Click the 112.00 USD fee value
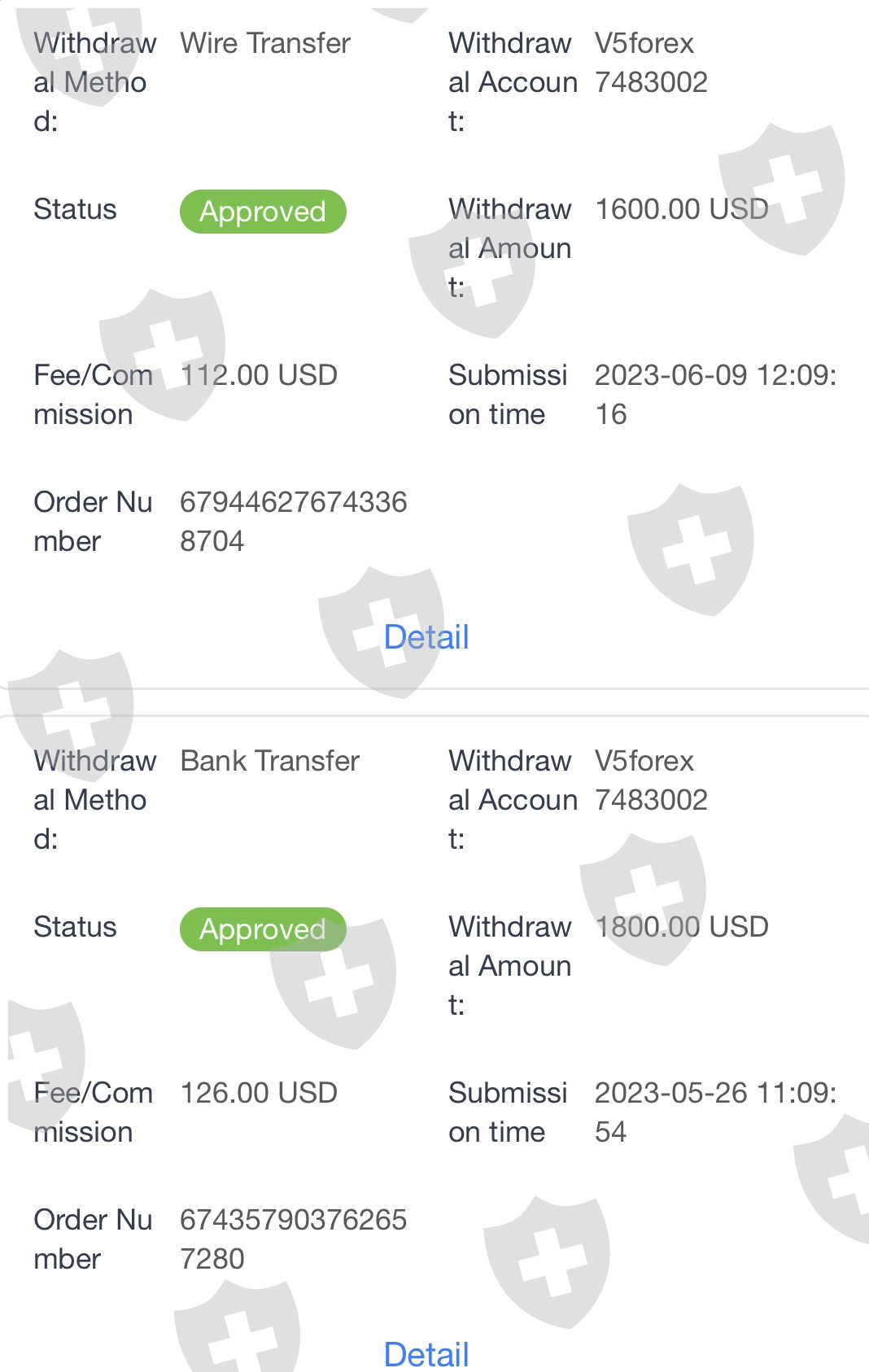Image resolution: width=869 pixels, height=1372 pixels. pyautogui.click(x=259, y=375)
